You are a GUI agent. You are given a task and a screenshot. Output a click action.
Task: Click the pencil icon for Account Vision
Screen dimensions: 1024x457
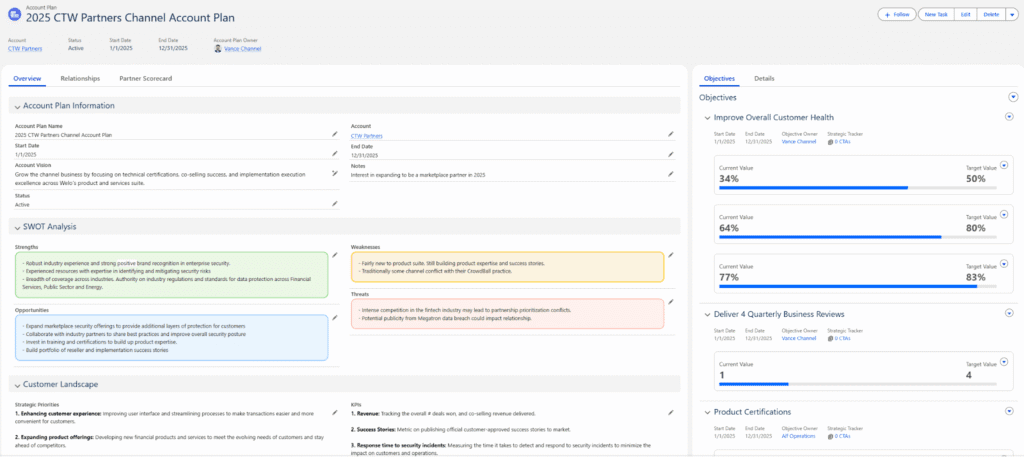point(335,172)
